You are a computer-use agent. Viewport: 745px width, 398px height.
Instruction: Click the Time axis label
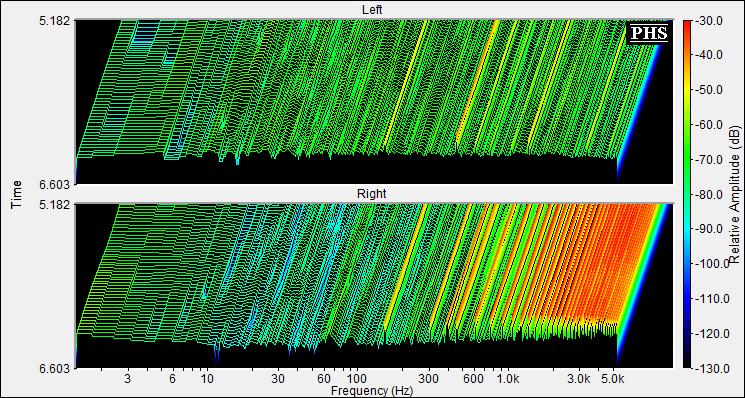click(x=17, y=194)
